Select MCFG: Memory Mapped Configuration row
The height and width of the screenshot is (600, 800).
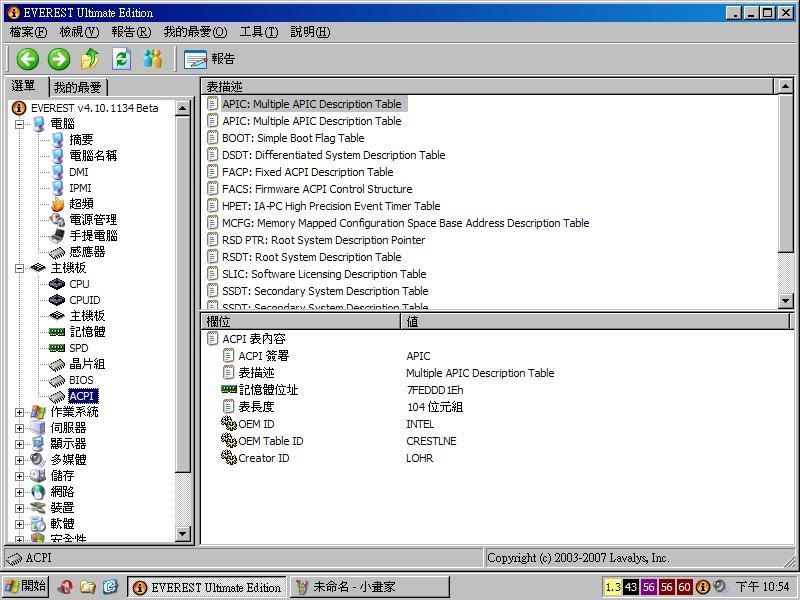pyautogui.click(x=406, y=223)
